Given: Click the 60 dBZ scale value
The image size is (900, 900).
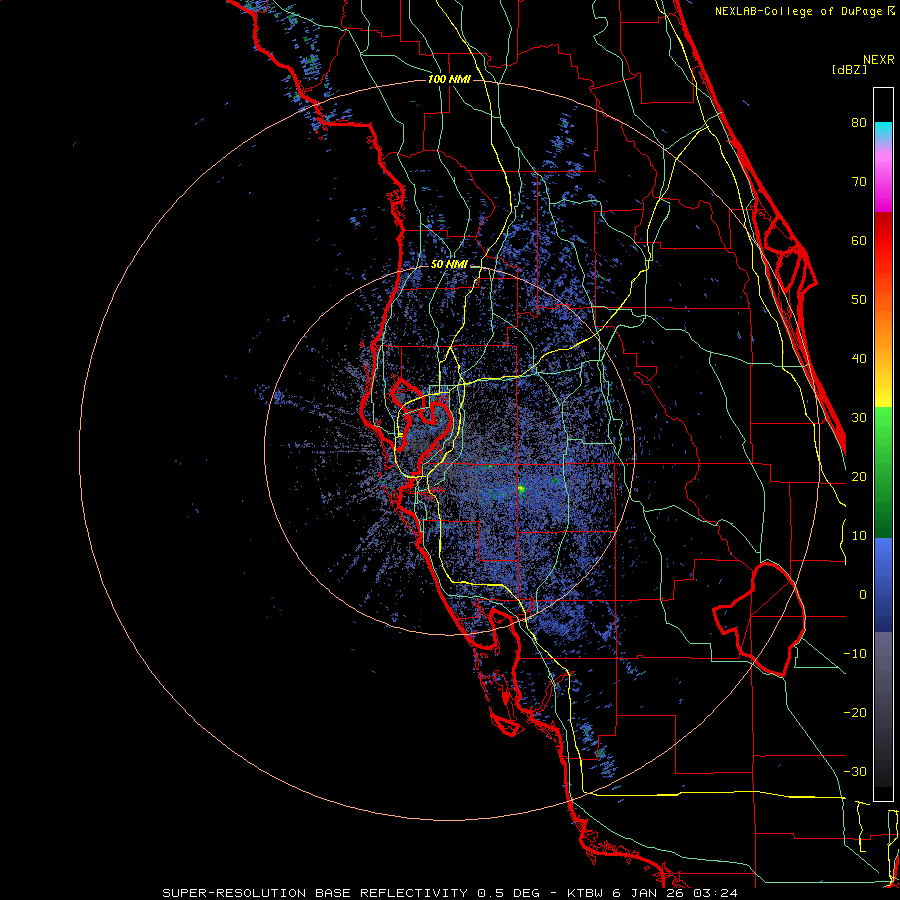Looking at the screenshot, I should click(x=859, y=240).
